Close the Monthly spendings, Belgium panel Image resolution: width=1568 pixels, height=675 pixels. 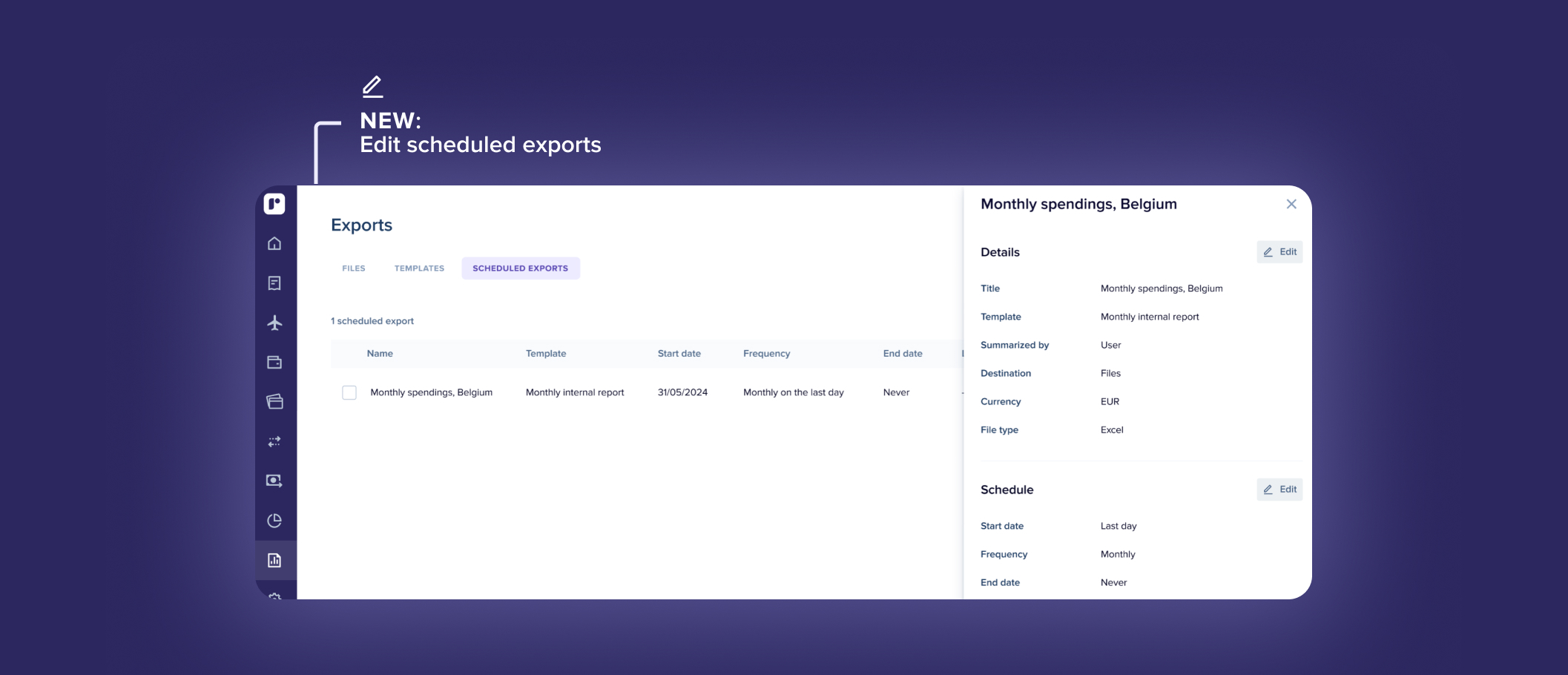pos(1291,204)
